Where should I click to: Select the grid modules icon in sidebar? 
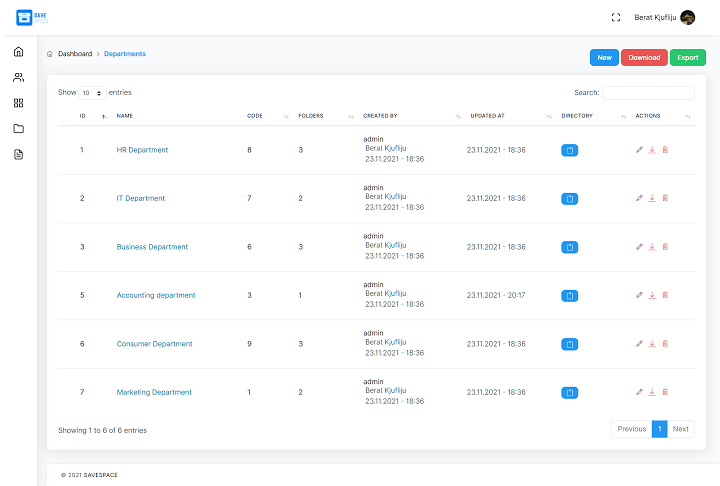click(x=18, y=103)
